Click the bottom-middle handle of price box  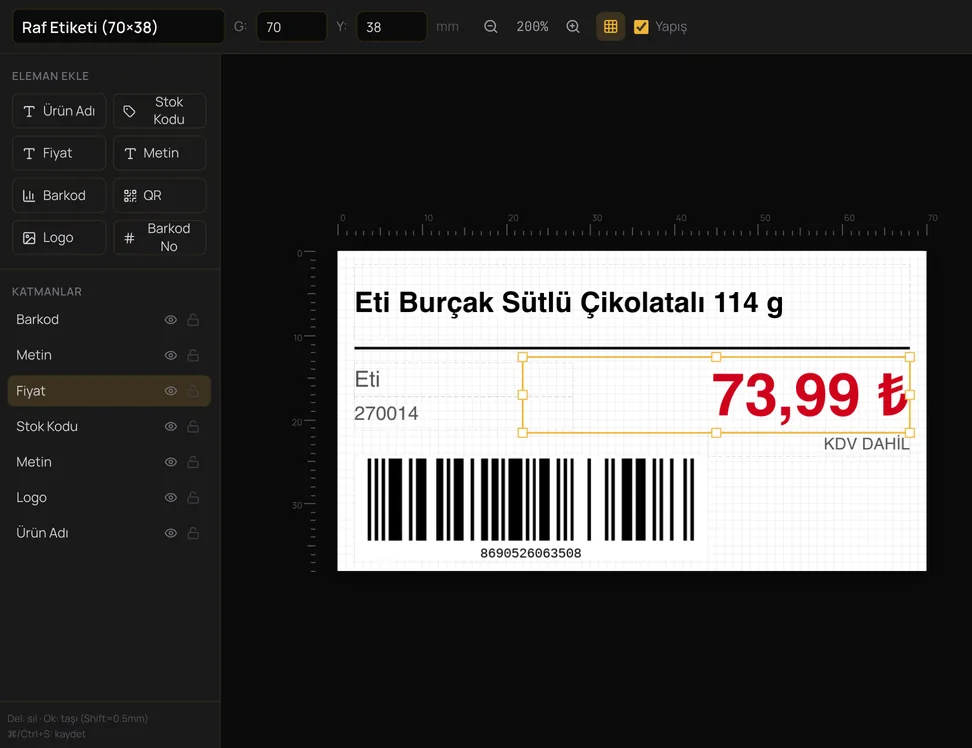point(716,433)
